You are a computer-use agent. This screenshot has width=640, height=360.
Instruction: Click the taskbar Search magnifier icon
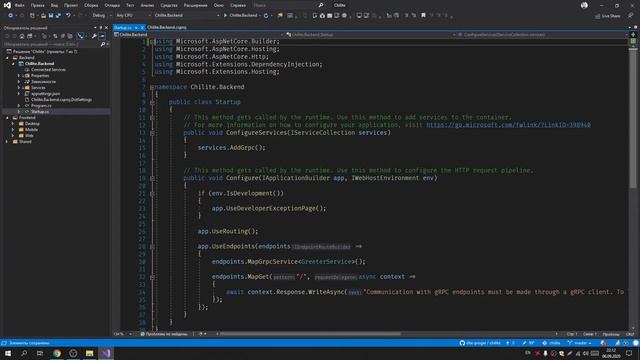[x=24, y=353]
